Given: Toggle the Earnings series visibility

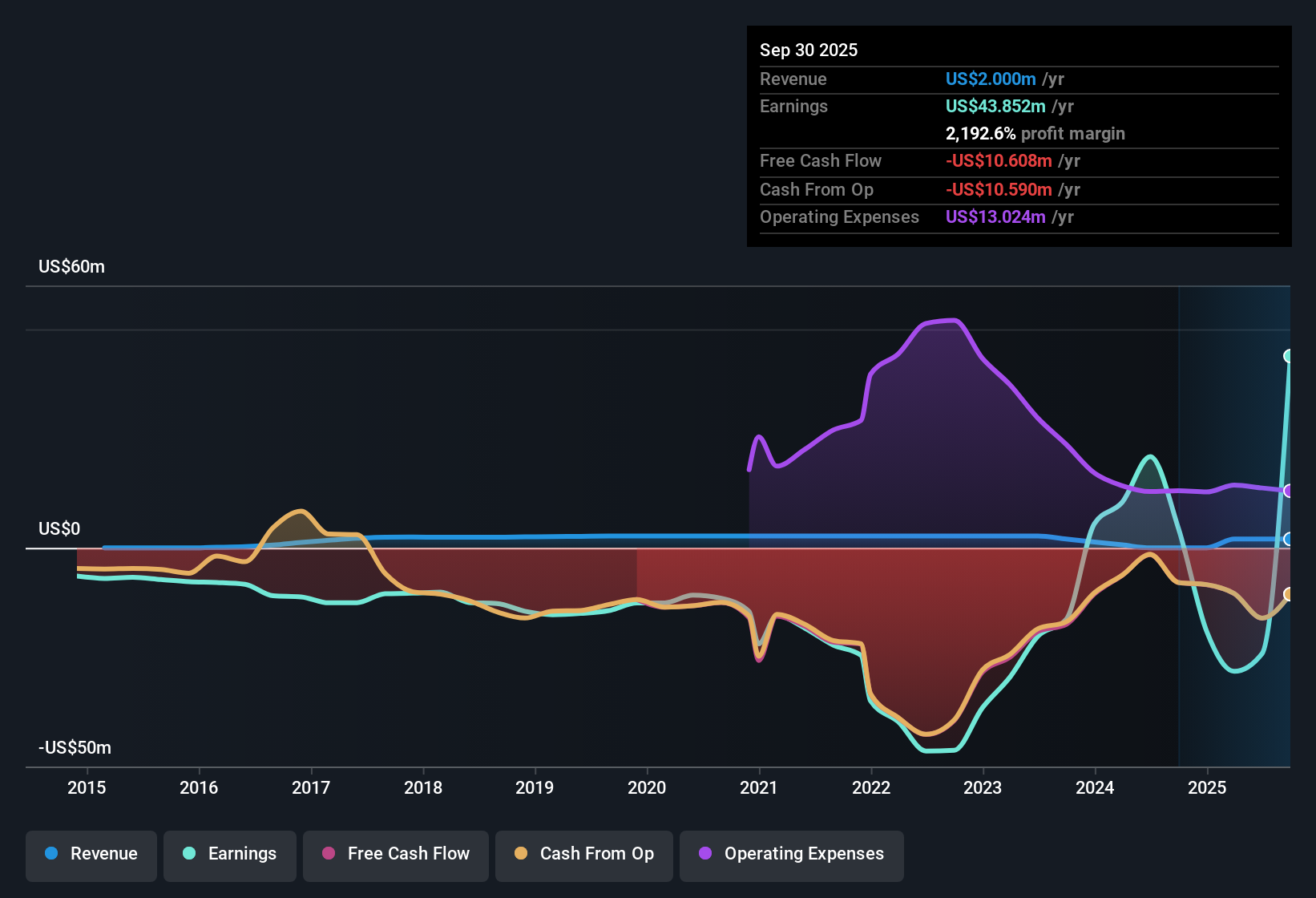Looking at the screenshot, I should (x=229, y=854).
